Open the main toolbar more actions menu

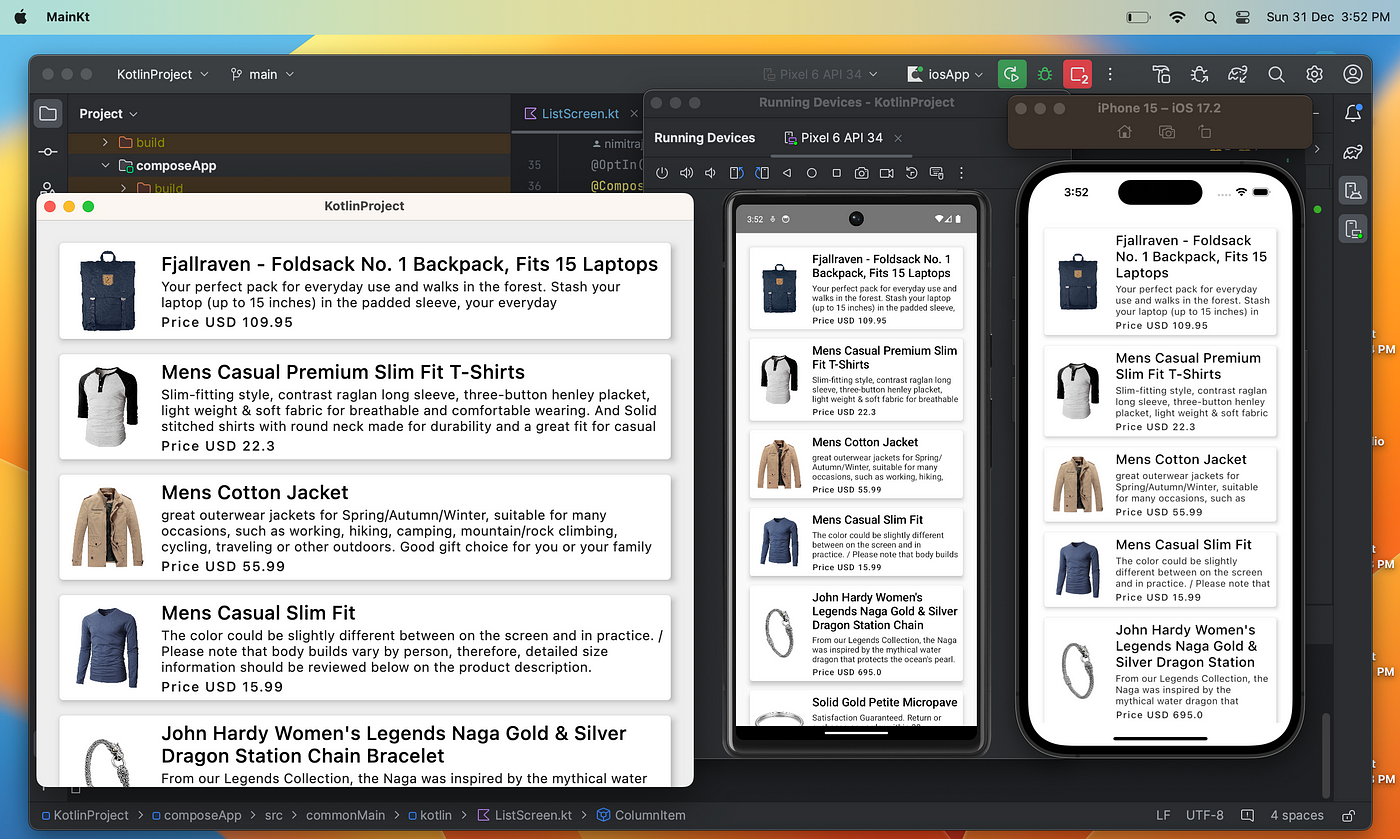tap(1110, 74)
